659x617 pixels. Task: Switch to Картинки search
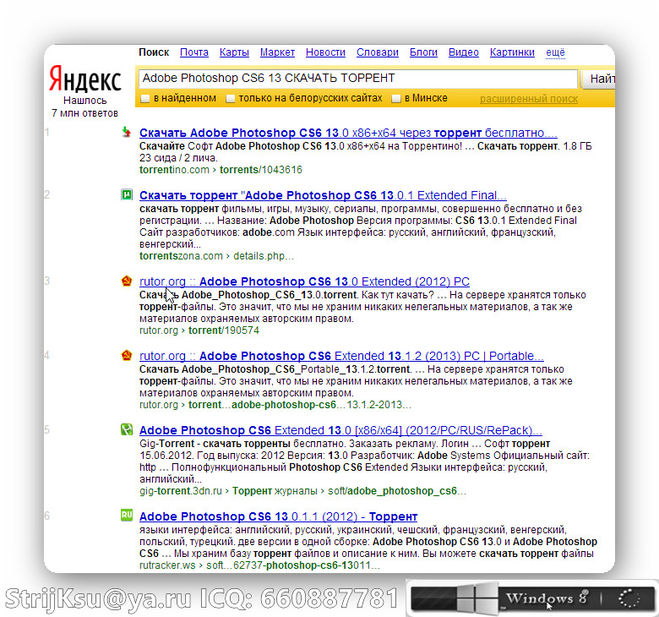point(512,53)
